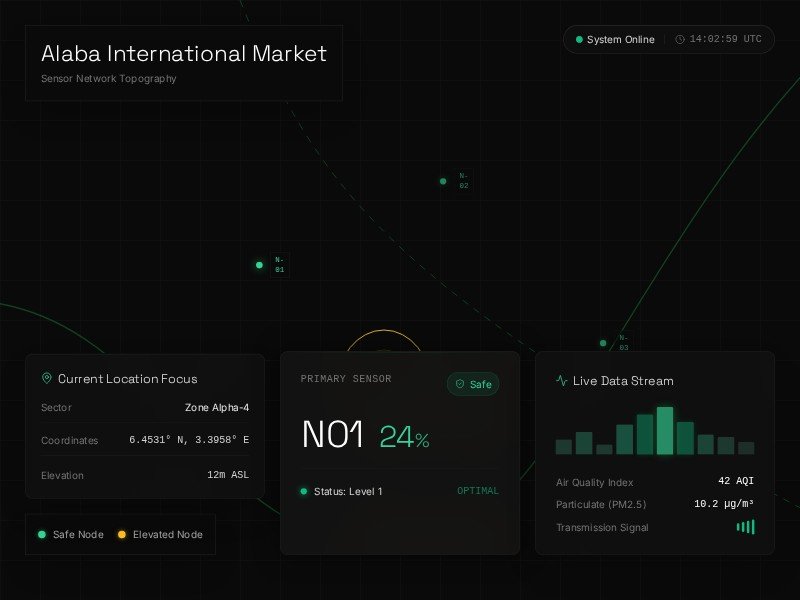Click the OPTIMAL status label
Viewport: 800px width, 600px height.
(477, 491)
